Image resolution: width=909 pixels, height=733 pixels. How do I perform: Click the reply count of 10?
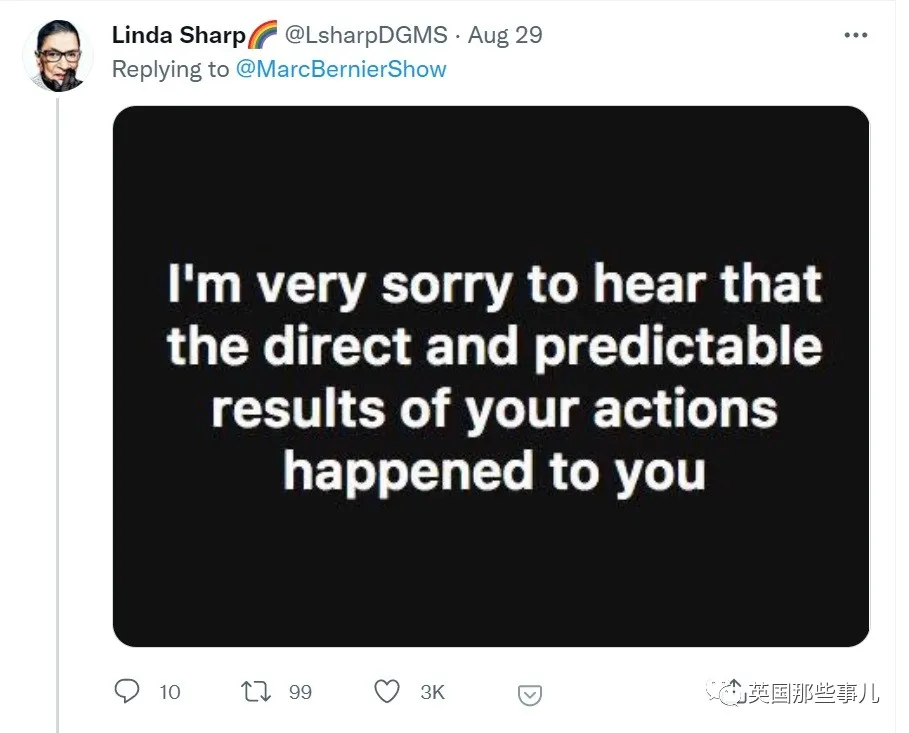[170, 692]
